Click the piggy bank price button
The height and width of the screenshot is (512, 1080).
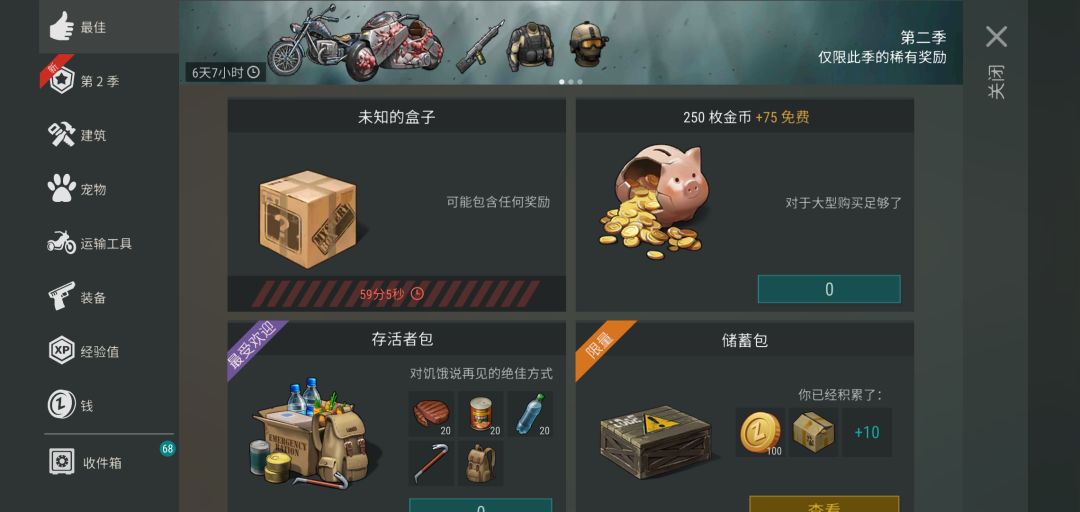pos(829,289)
